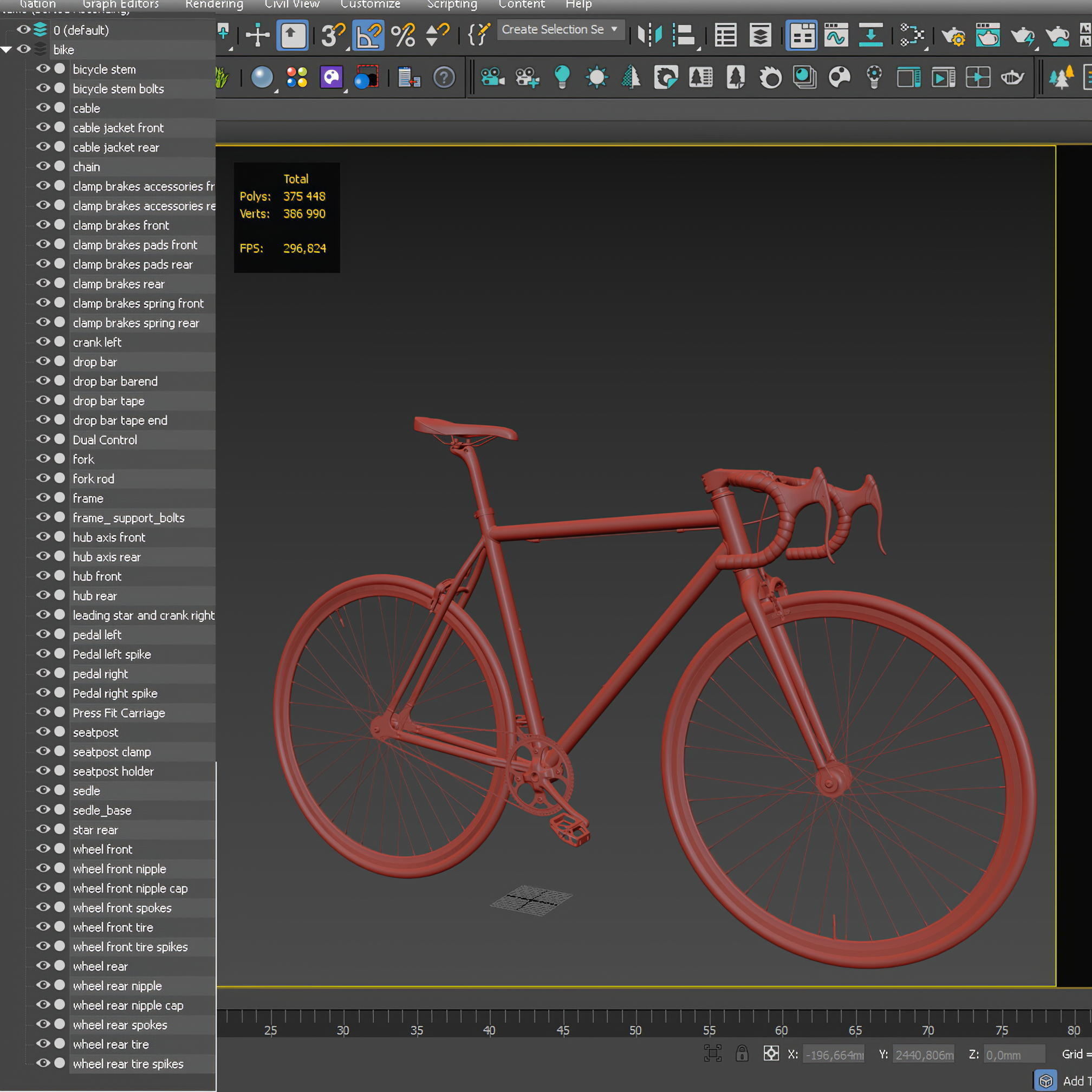Select leading star and crank right
The height and width of the screenshot is (1092, 1092).
[143, 615]
